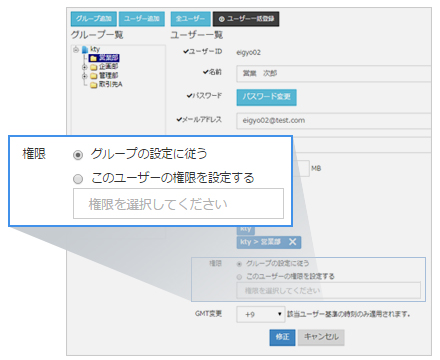This screenshot has height=360, width=440.
Task: Click the 企画部 folder icon
Action: pos(94,67)
